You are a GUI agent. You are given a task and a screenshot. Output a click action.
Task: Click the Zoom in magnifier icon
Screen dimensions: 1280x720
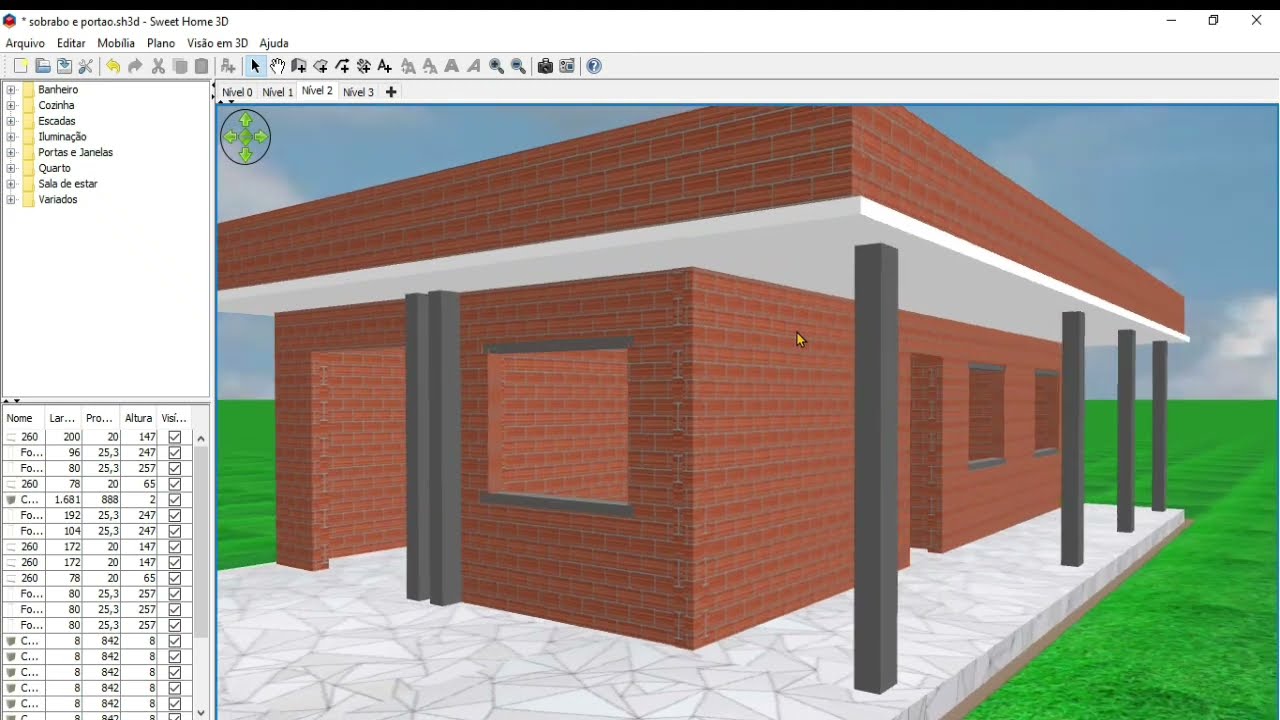pyautogui.click(x=496, y=66)
